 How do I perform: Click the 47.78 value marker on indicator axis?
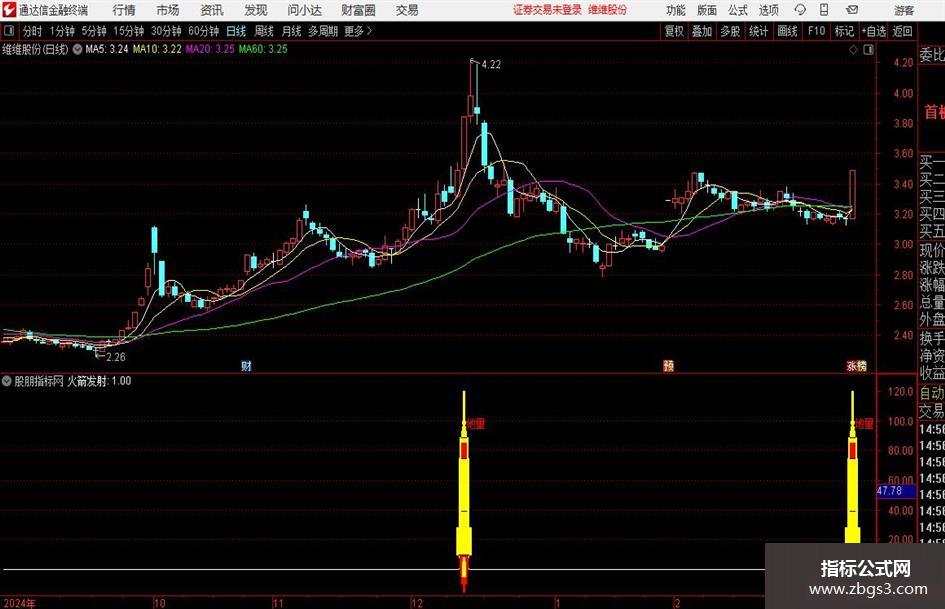[x=896, y=491]
